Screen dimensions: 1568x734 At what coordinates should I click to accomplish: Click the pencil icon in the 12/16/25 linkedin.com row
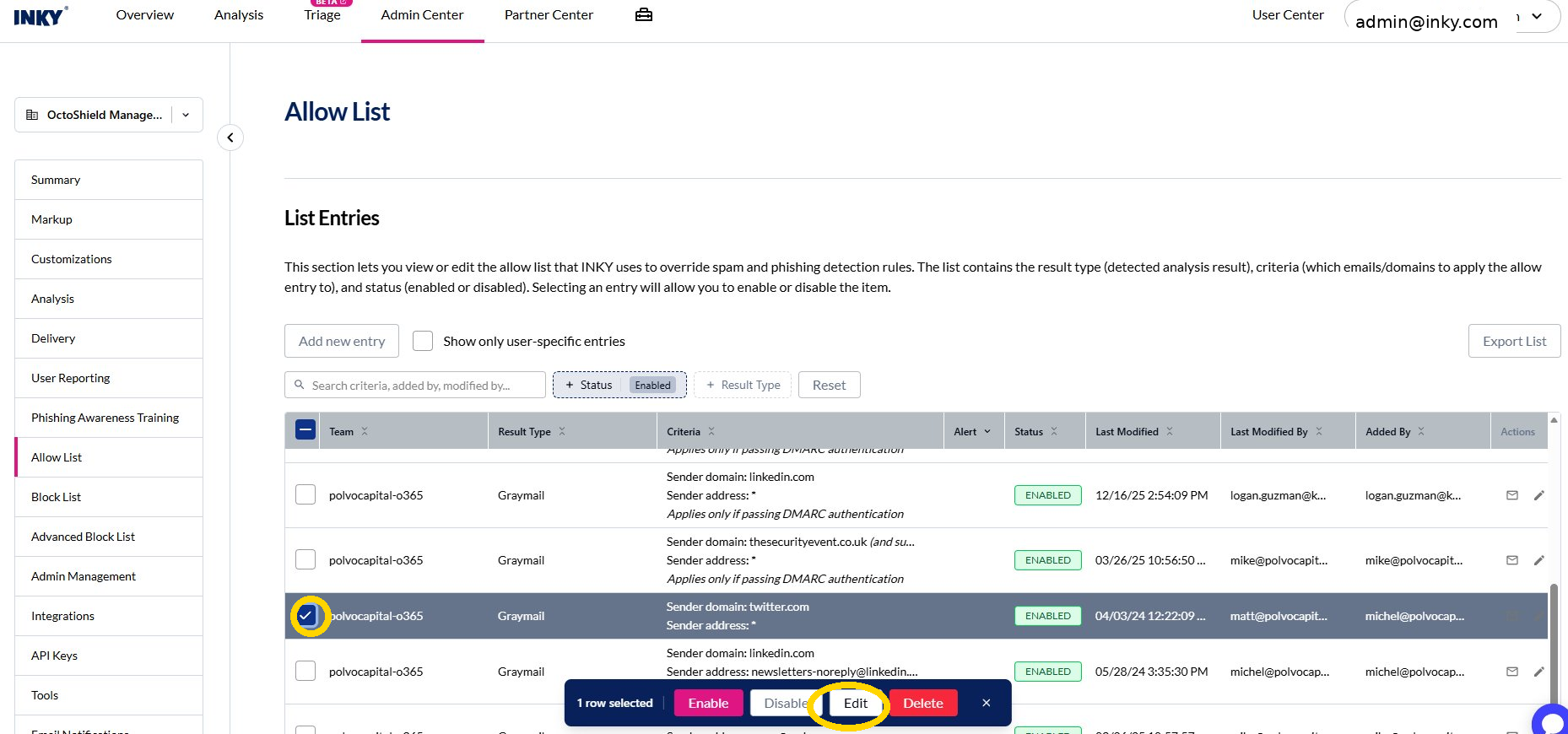tap(1539, 495)
